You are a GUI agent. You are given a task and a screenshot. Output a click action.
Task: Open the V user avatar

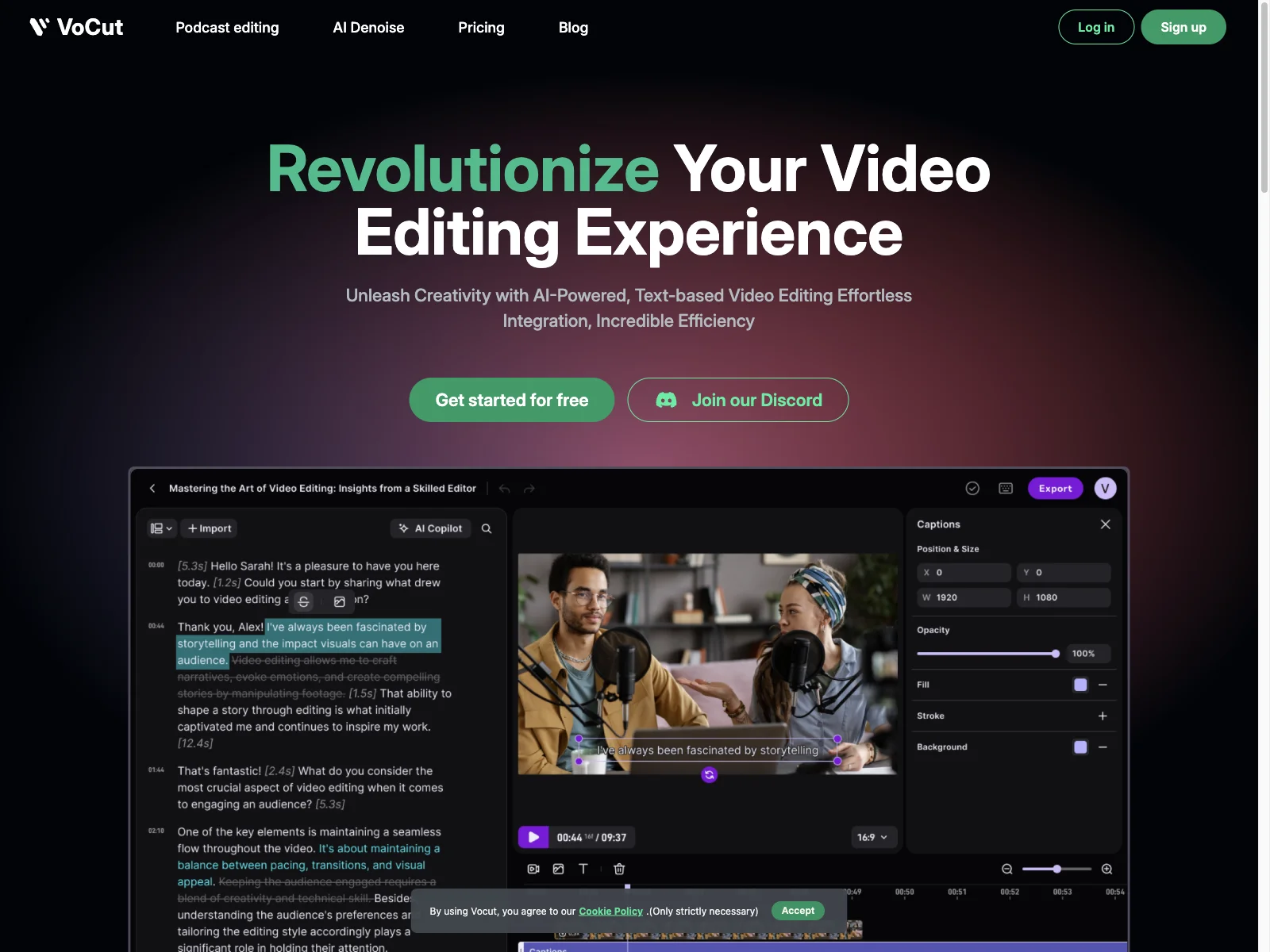click(x=1105, y=489)
